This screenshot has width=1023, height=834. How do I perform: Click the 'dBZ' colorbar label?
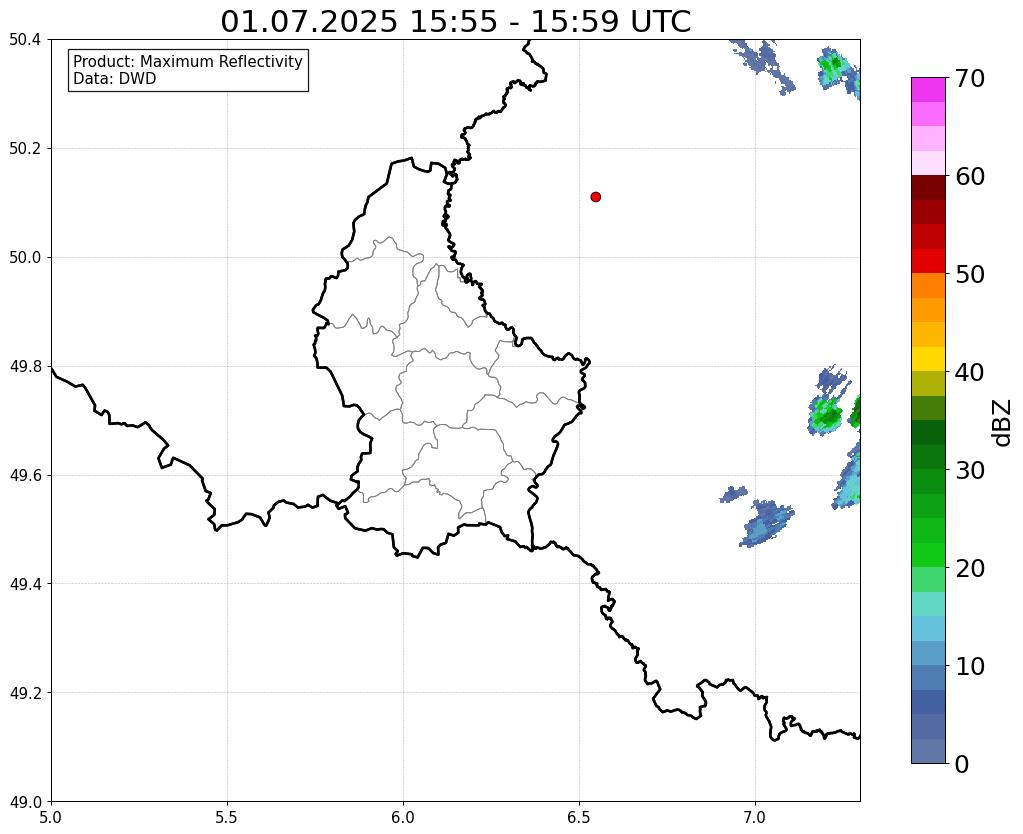click(1003, 423)
